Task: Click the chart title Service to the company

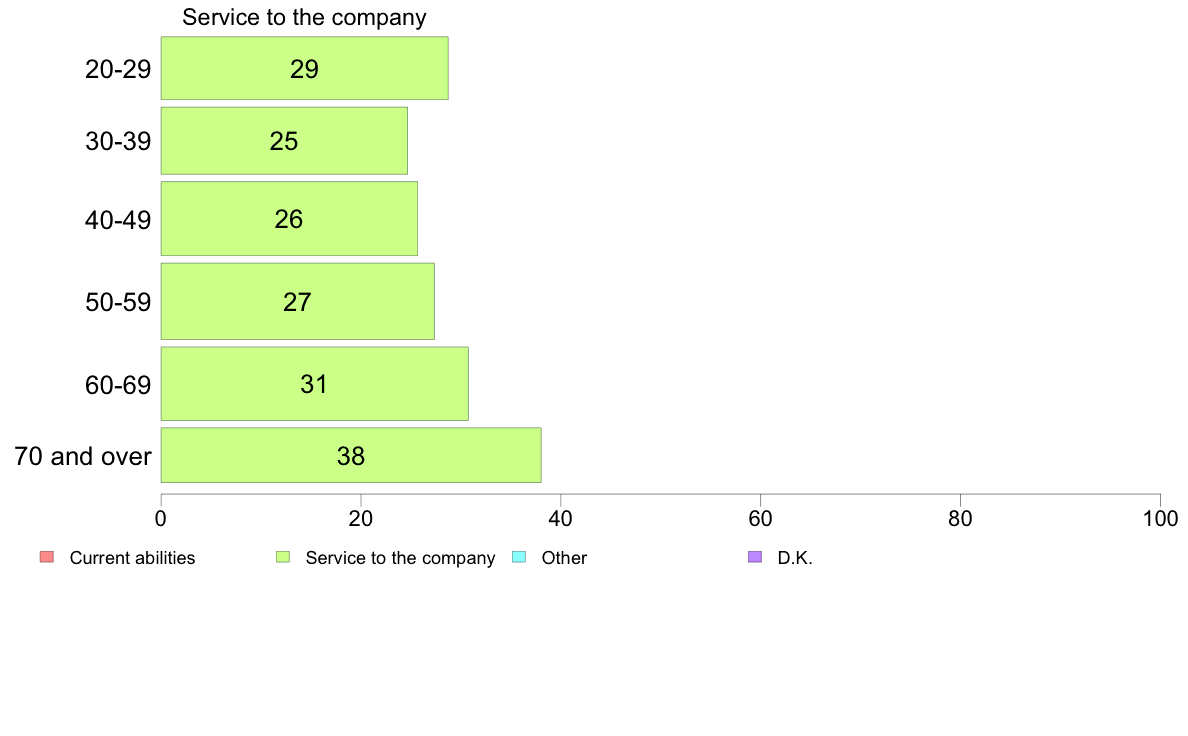Action: coord(305,17)
